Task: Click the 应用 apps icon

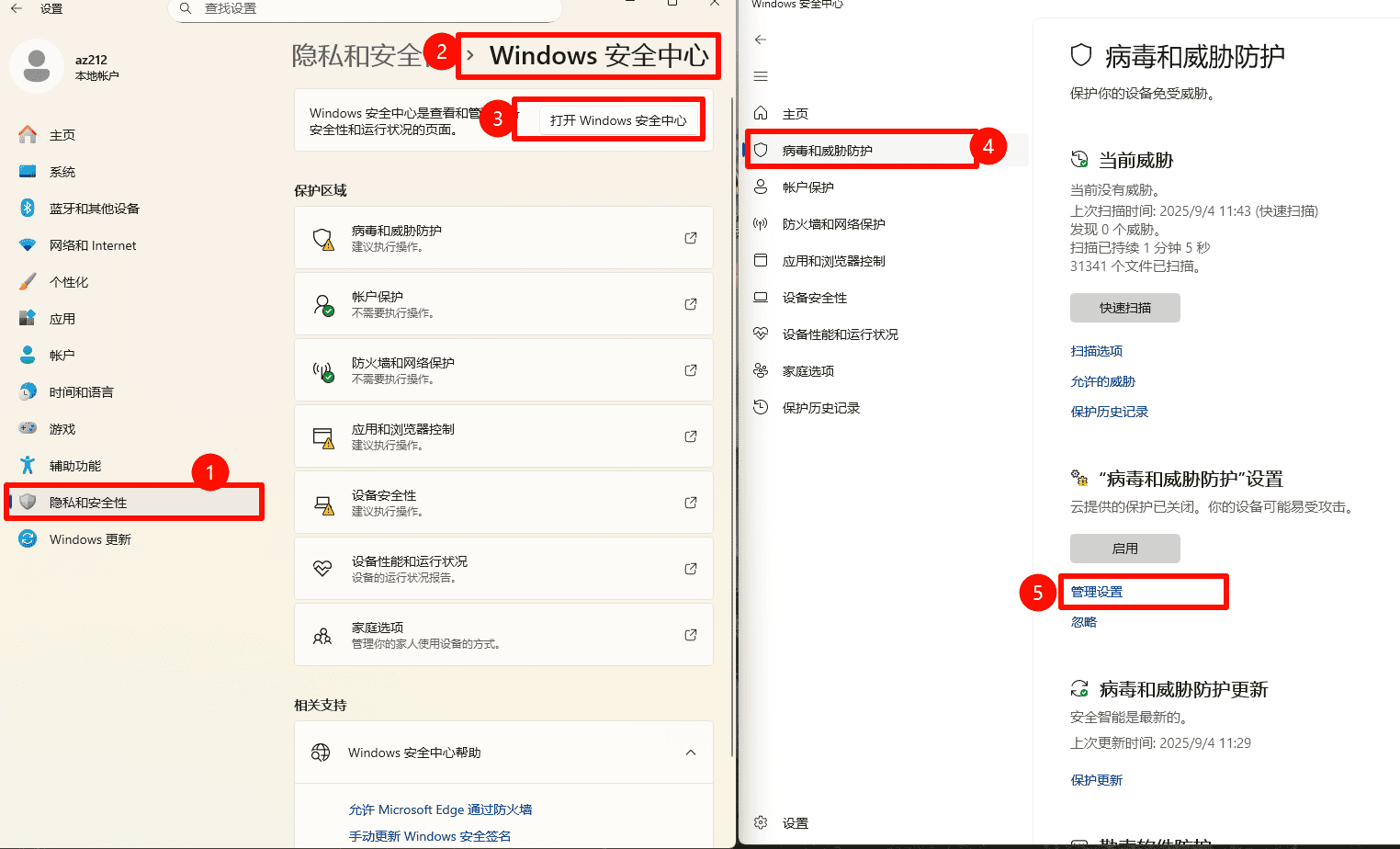Action: coord(28,319)
